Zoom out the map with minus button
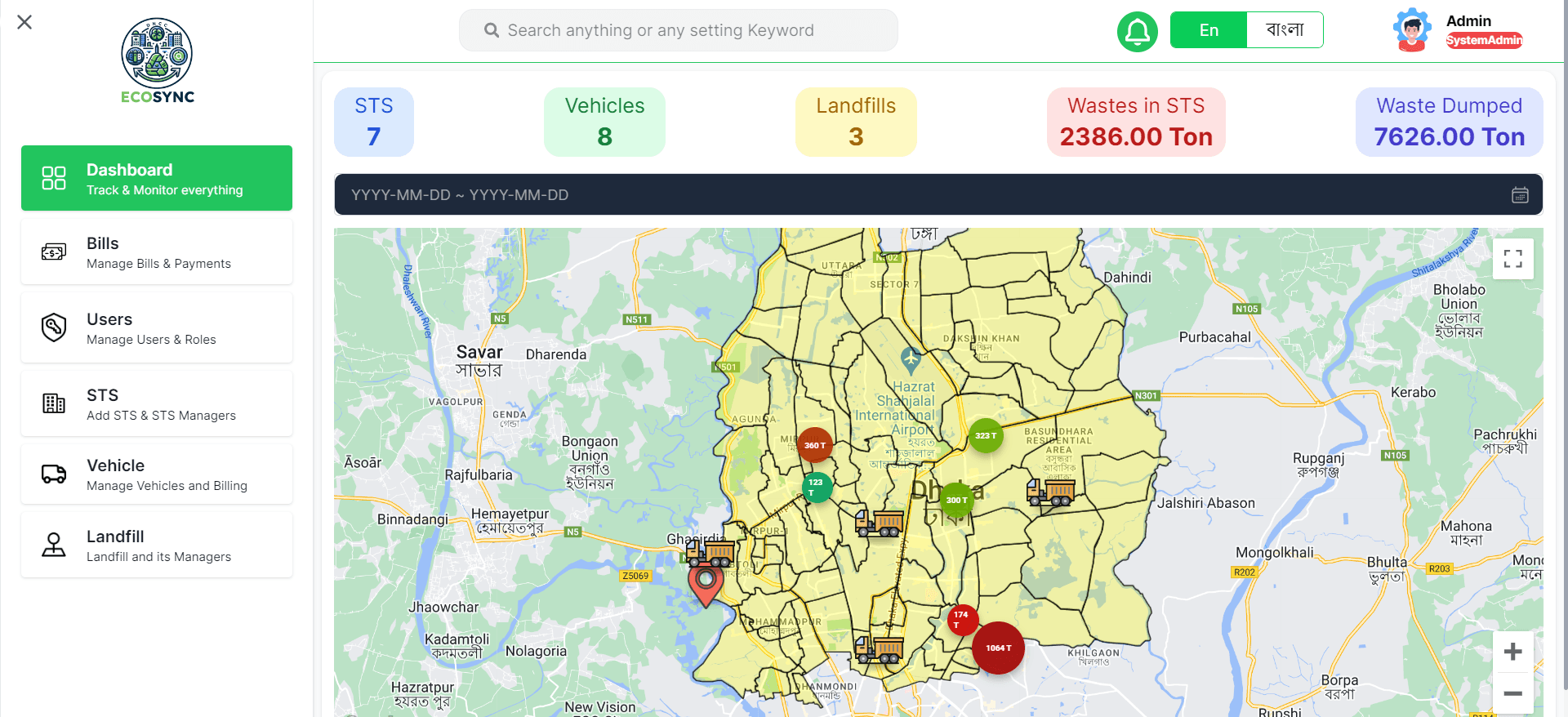Viewport: 1568px width, 717px height. (x=1512, y=693)
